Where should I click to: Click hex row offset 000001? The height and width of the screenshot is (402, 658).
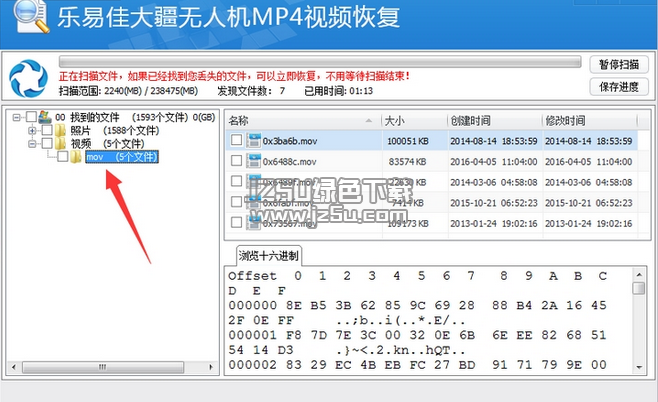252,335
